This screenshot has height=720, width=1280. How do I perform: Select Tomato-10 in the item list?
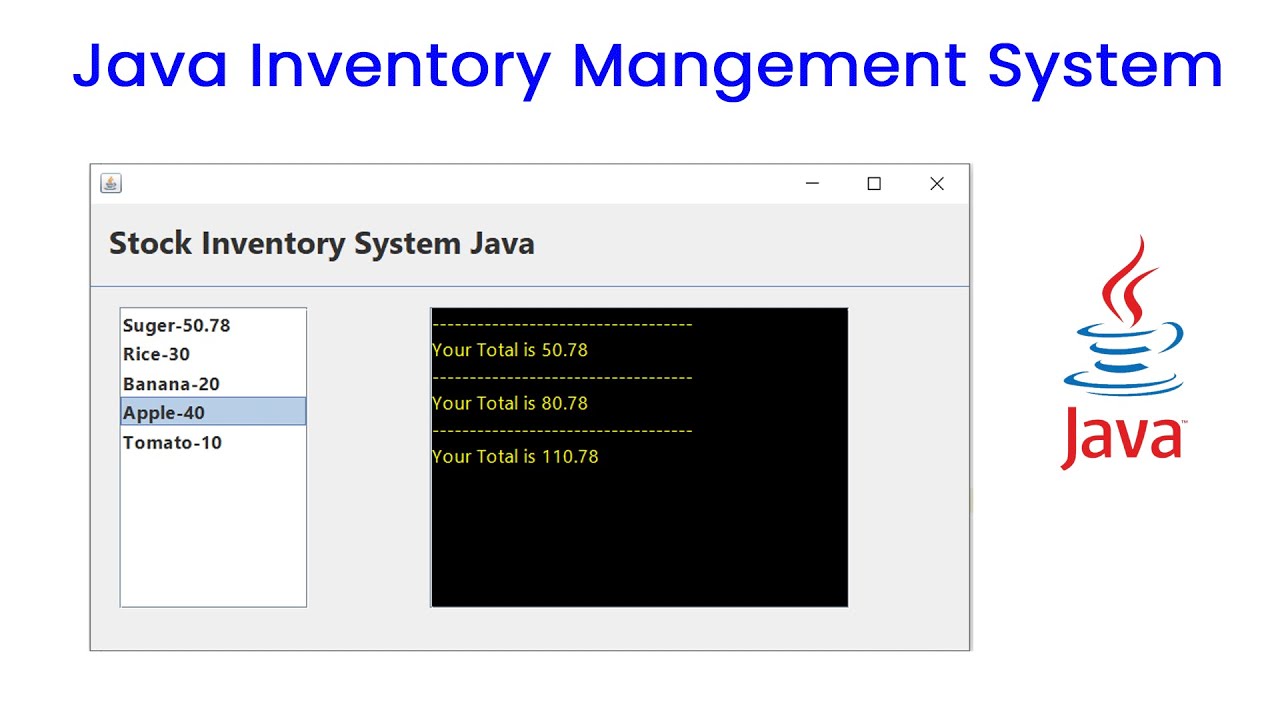(x=213, y=442)
